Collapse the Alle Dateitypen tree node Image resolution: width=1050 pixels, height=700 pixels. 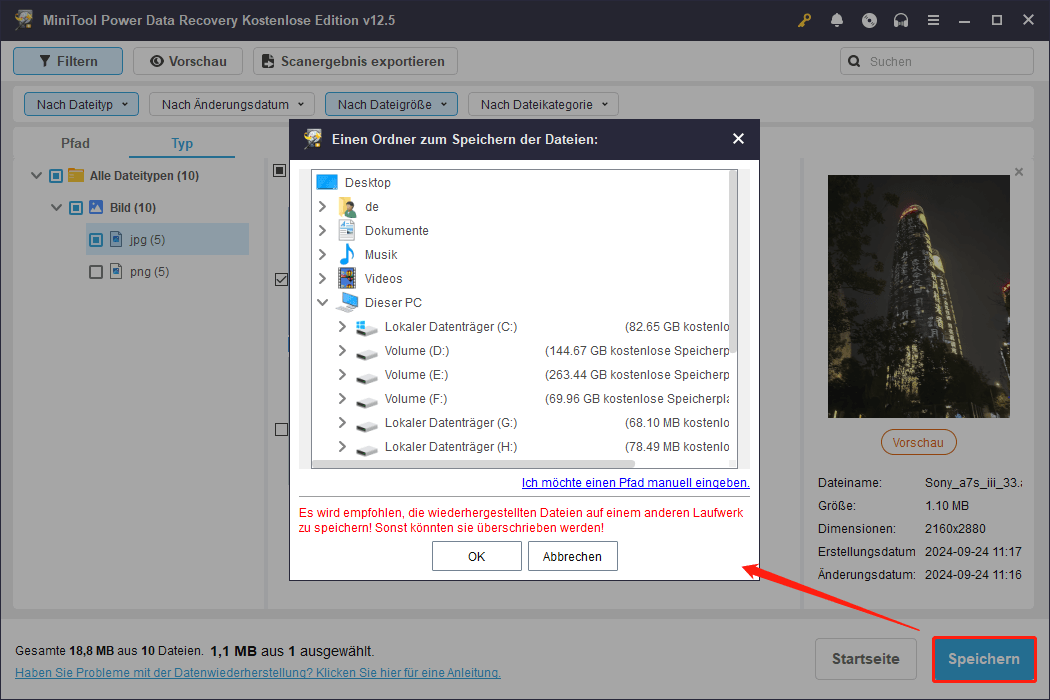click(x=36, y=176)
